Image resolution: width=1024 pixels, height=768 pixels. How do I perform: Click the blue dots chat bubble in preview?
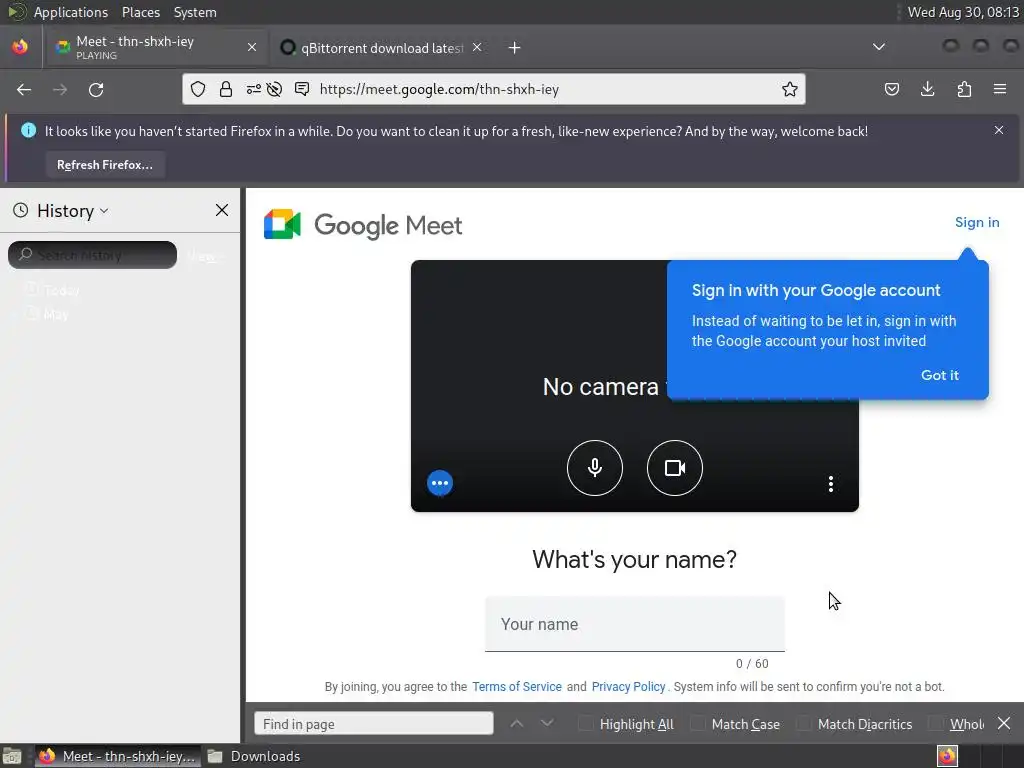click(x=440, y=483)
